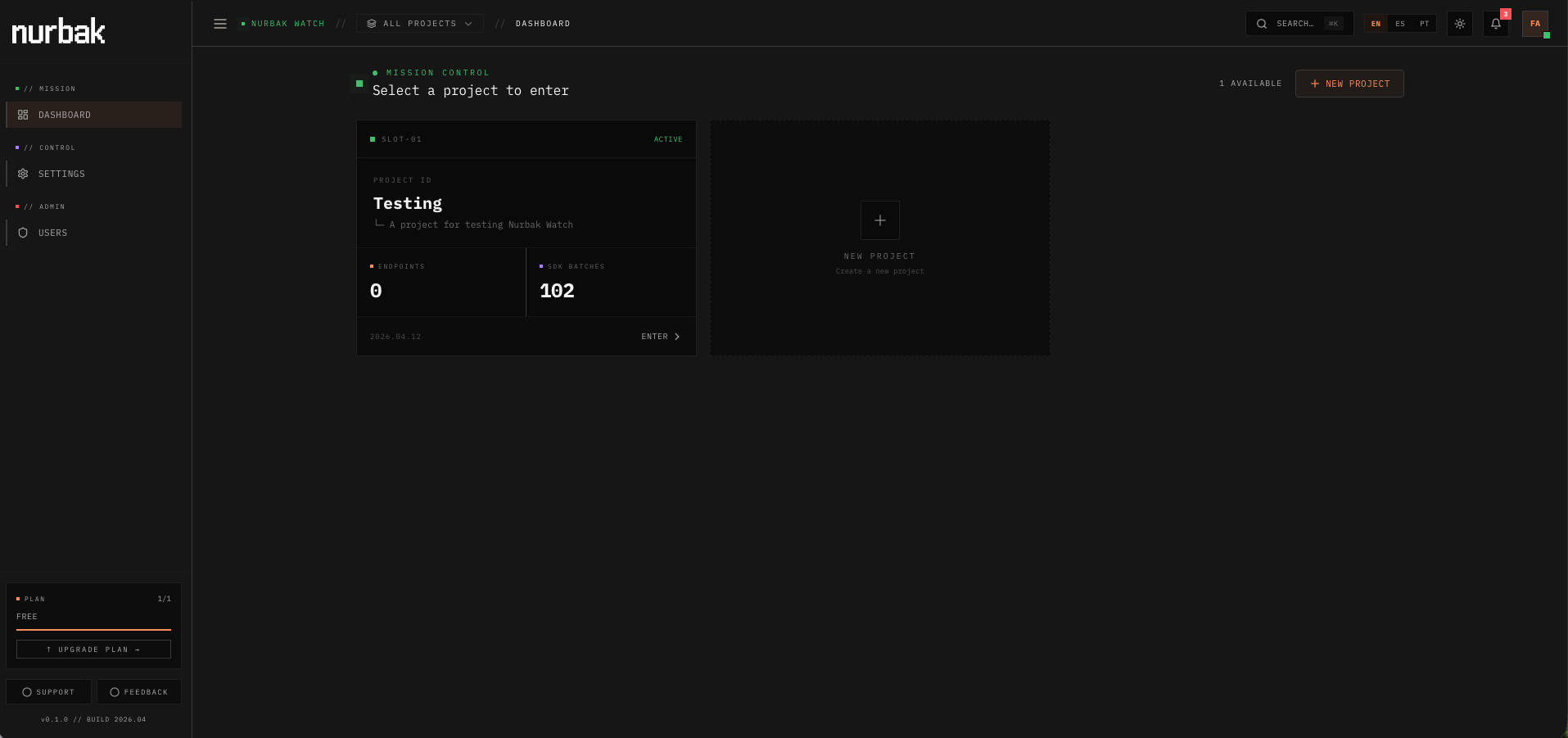Click the search magnifier icon
The image size is (1568, 738).
point(1262,24)
